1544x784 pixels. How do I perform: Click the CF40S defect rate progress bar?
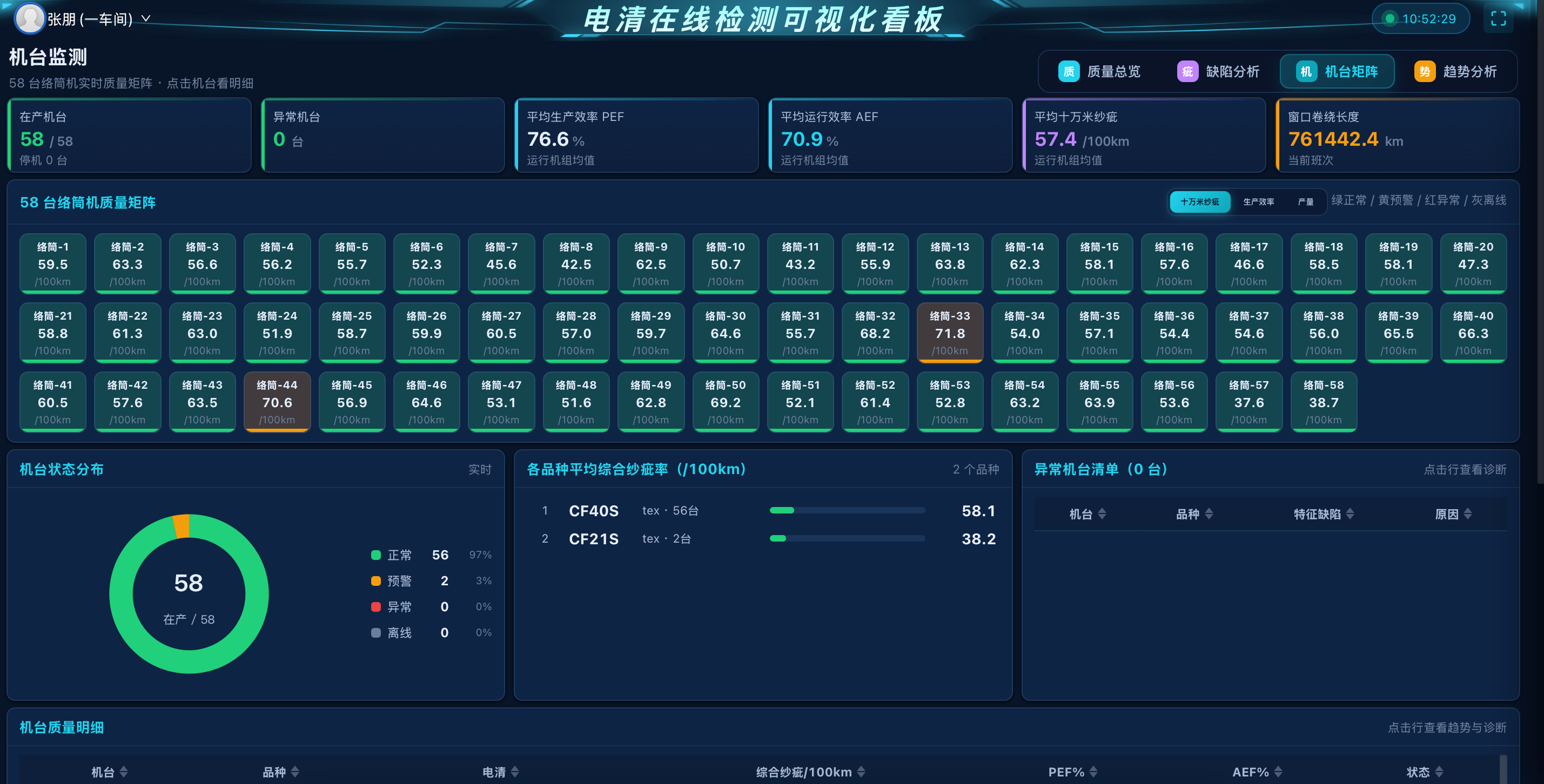pyautogui.click(x=847, y=510)
